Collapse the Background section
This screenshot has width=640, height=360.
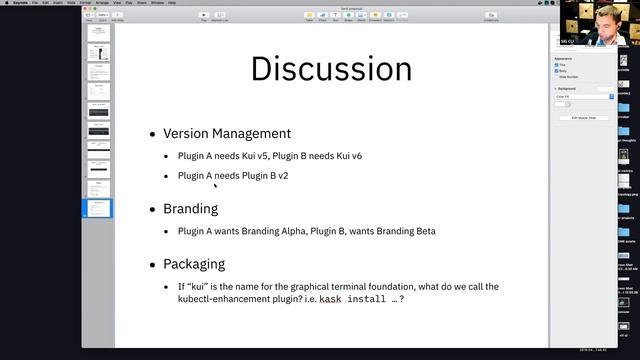(x=556, y=89)
